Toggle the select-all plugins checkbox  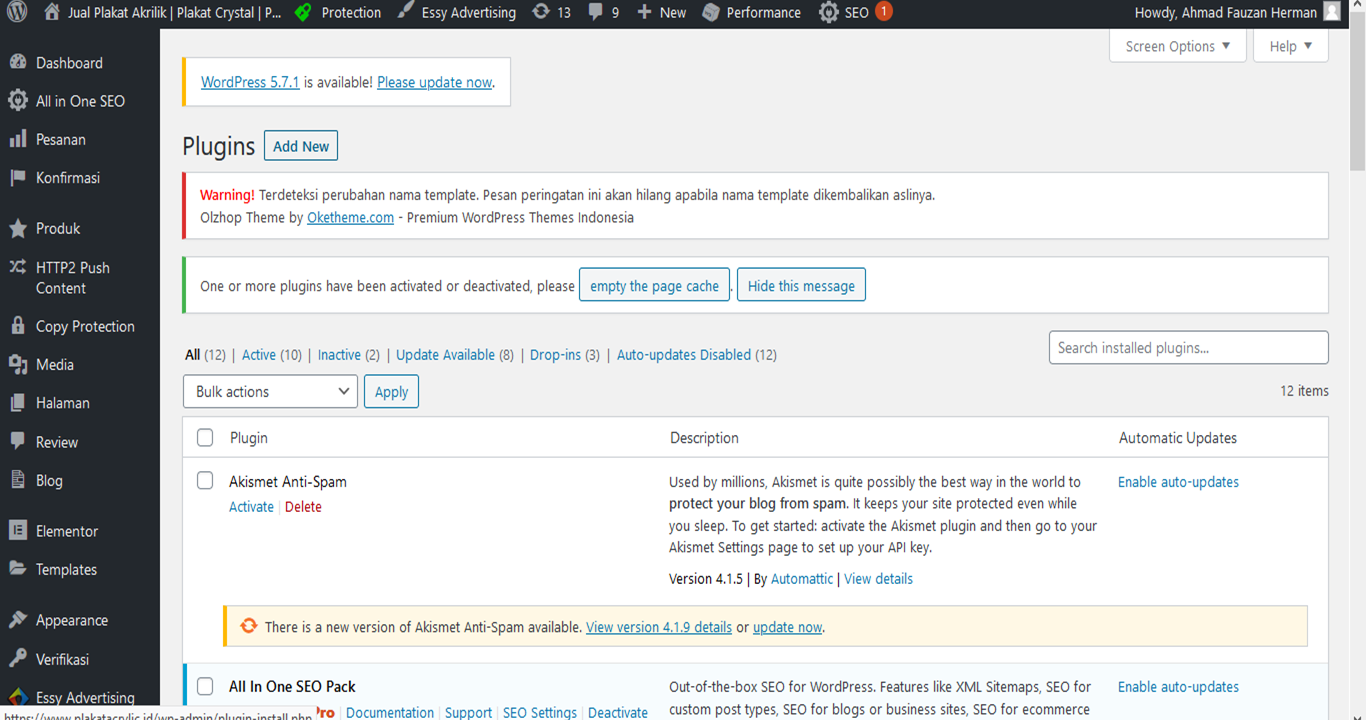pos(205,437)
